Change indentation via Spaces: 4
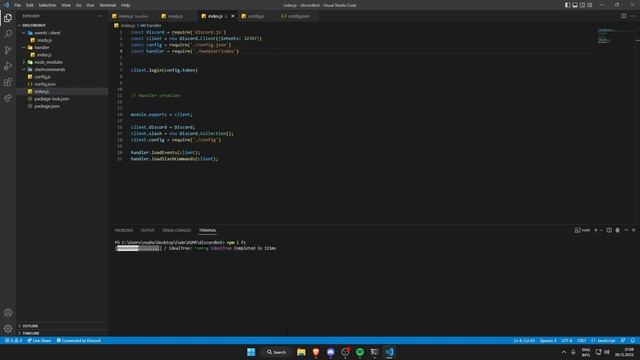Image resolution: width=640 pixels, height=360 pixels. pos(548,340)
